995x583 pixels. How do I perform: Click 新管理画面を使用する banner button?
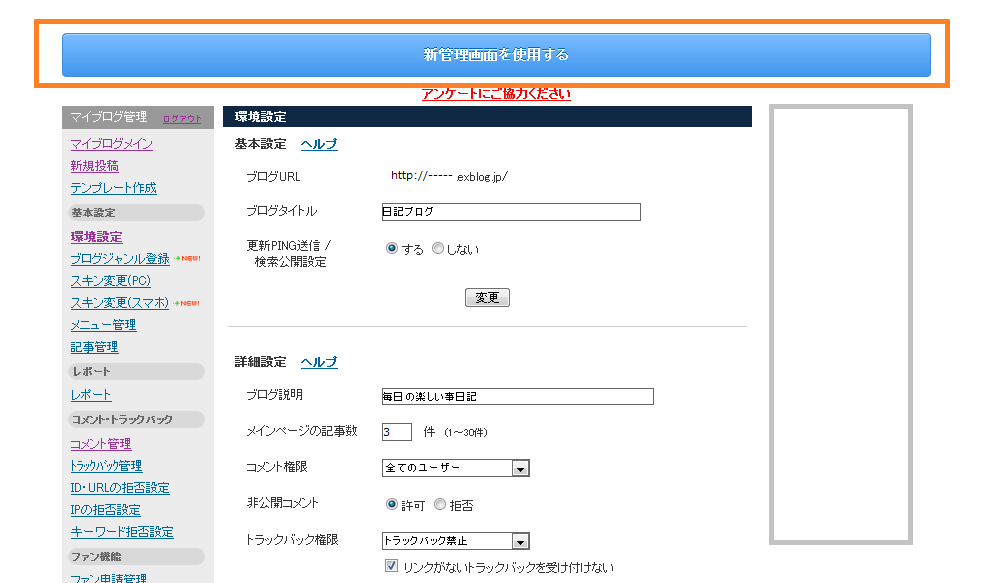click(497, 55)
